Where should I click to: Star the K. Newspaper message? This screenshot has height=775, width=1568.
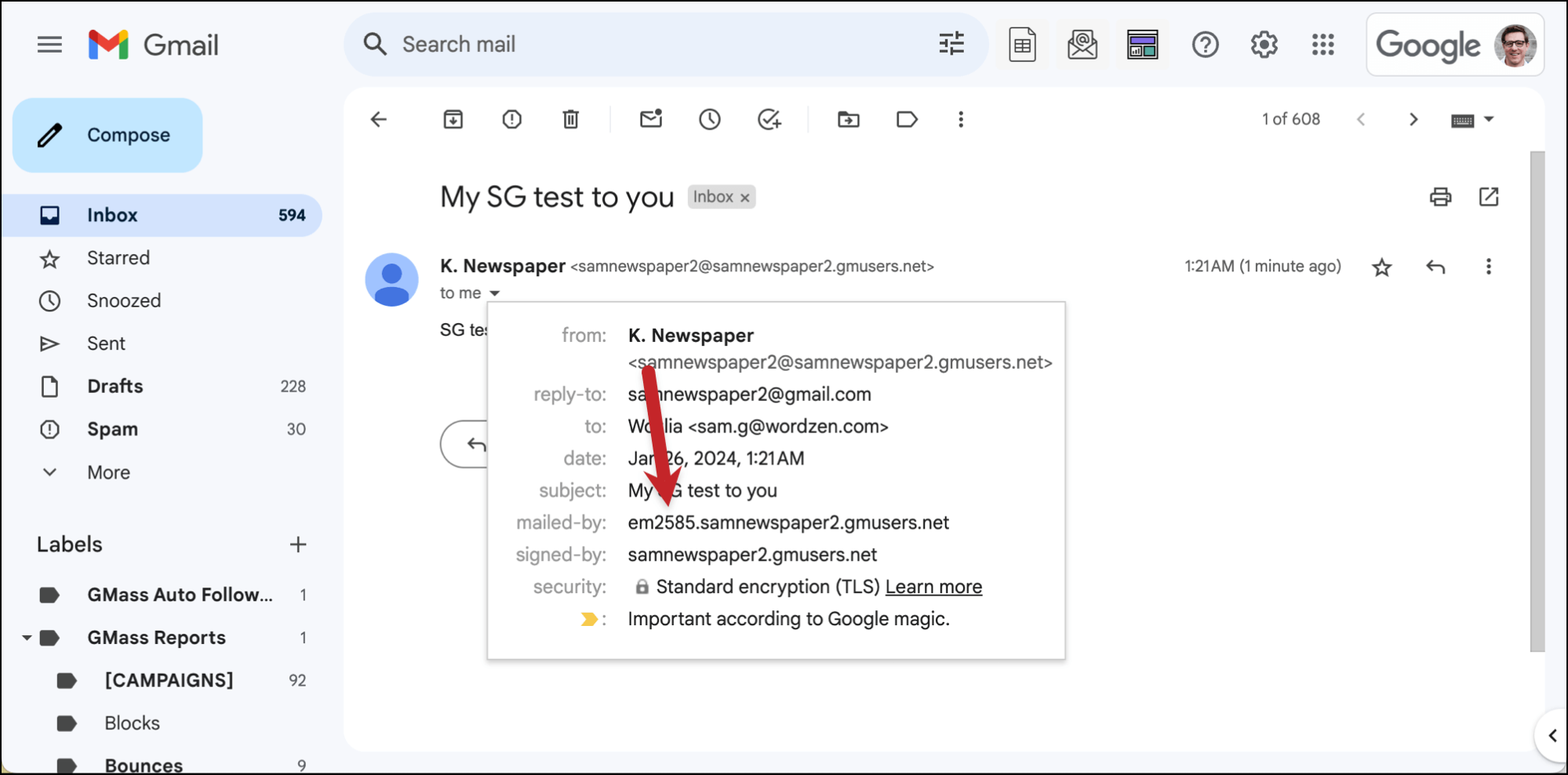(1381, 267)
